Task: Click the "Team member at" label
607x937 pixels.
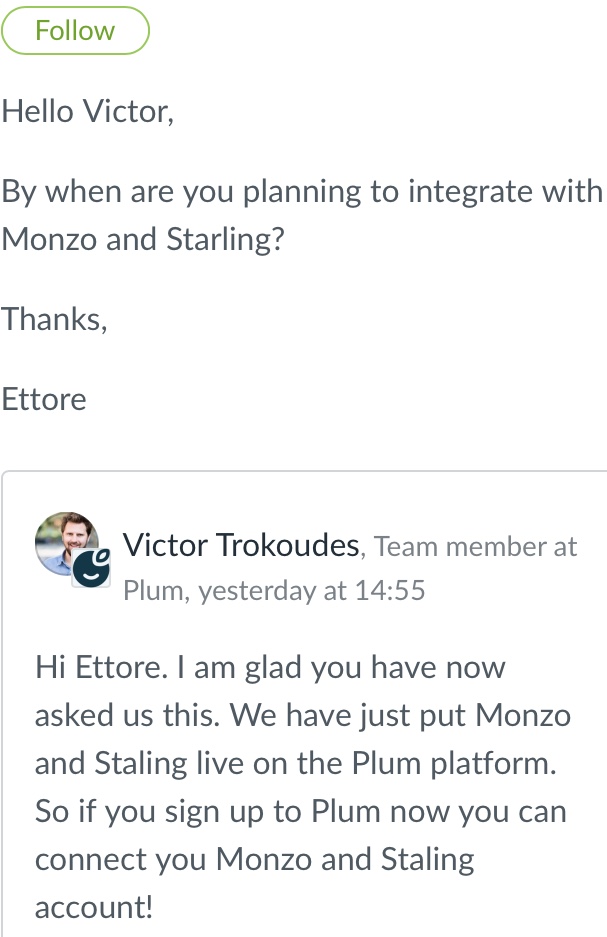Action: coord(476,546)
